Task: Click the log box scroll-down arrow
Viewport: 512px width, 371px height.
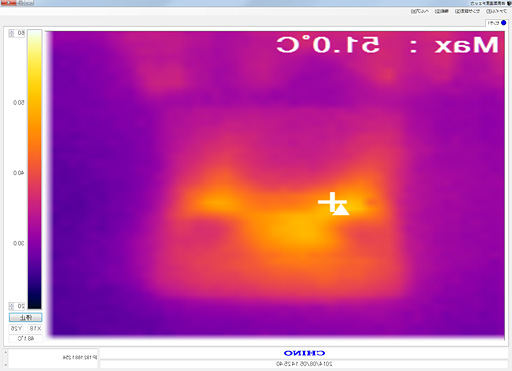Action: (5, 364)
